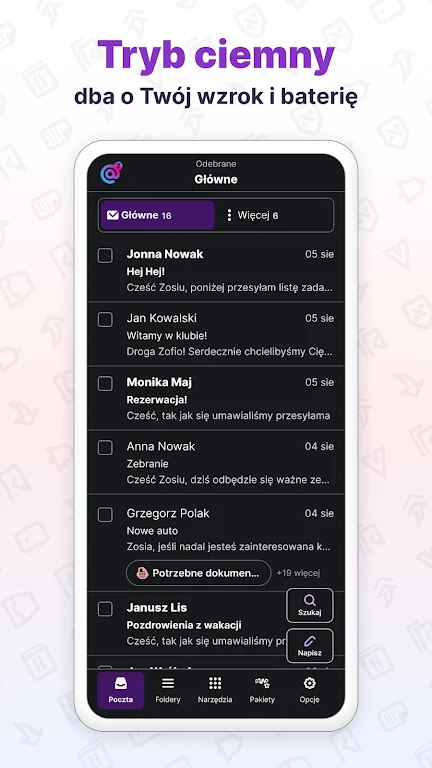This screenshot has width=432, height=768.
Task: Select checkbox beside Monika Maj
Action: tap(105, 384)
